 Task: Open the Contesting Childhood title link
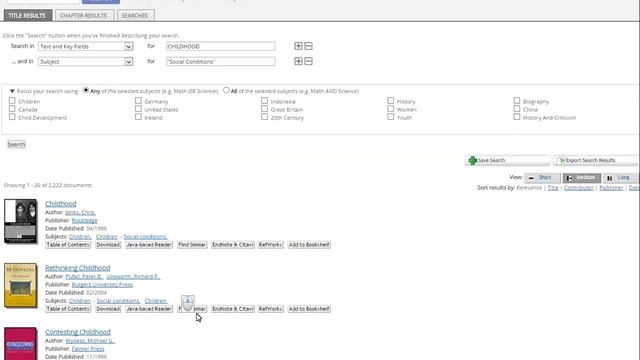(78, 332)
